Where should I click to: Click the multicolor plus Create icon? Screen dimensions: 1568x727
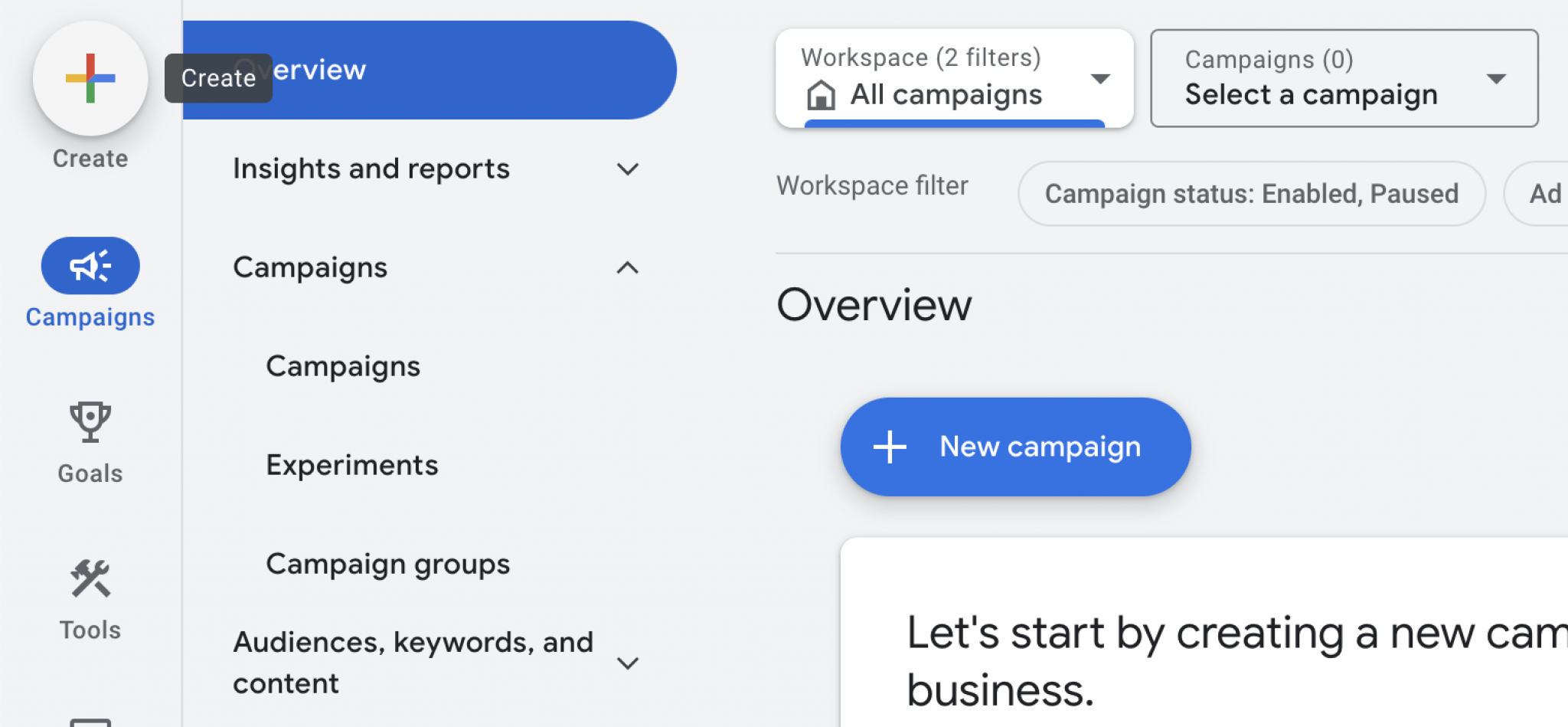(90, 78)
